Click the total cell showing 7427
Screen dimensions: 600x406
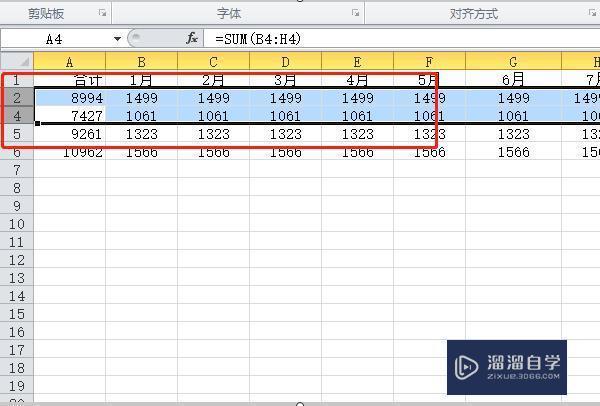click(70, 116)
